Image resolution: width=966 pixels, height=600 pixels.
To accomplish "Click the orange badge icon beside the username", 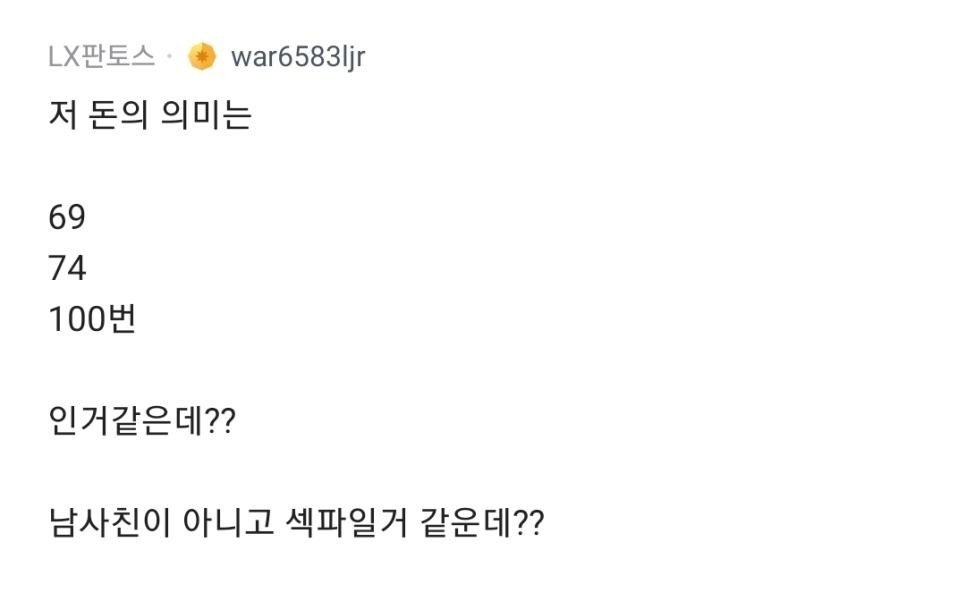I will 202,57.
